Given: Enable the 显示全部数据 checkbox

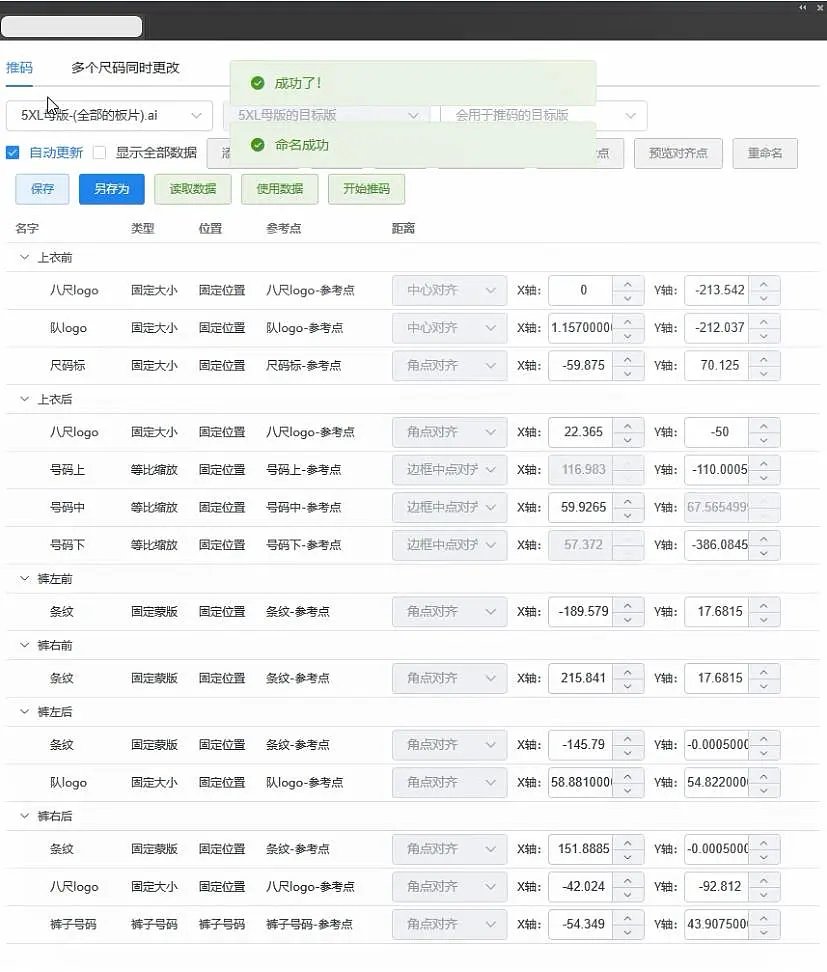Looking at the screenshot, I should [99, 153].
